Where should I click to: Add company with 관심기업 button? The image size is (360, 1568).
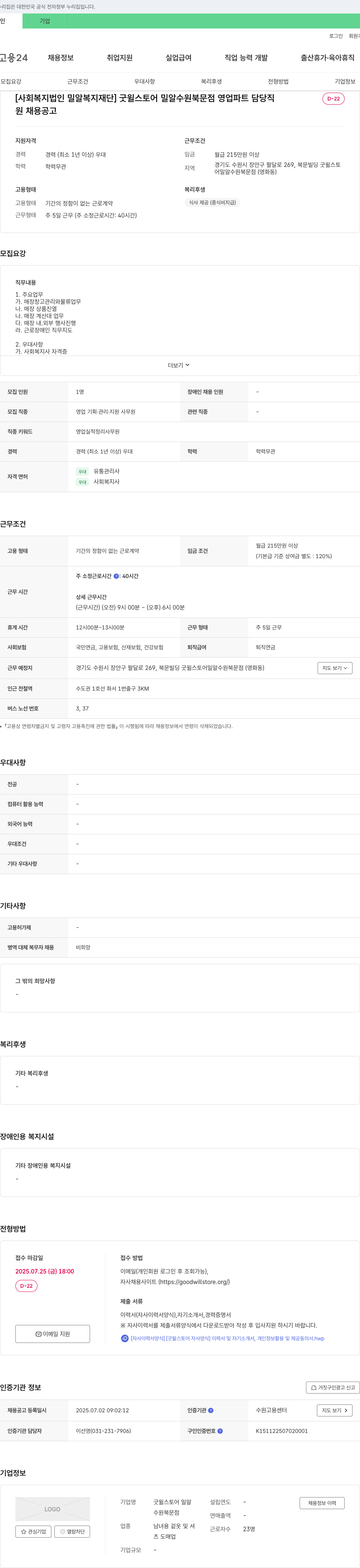33,1532
